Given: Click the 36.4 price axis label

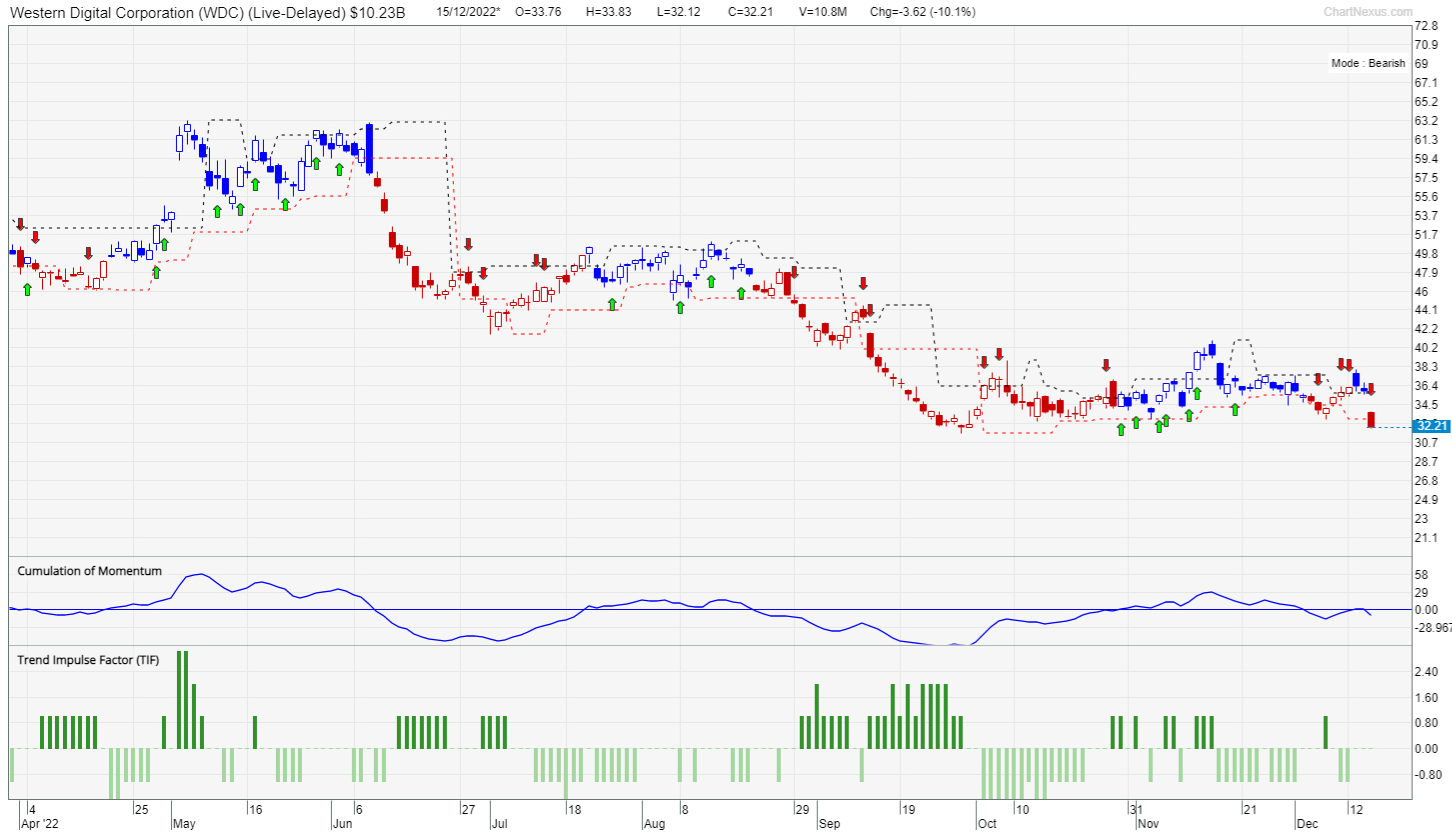Looking at the screenshot, I should click(x=1427, y=386).
